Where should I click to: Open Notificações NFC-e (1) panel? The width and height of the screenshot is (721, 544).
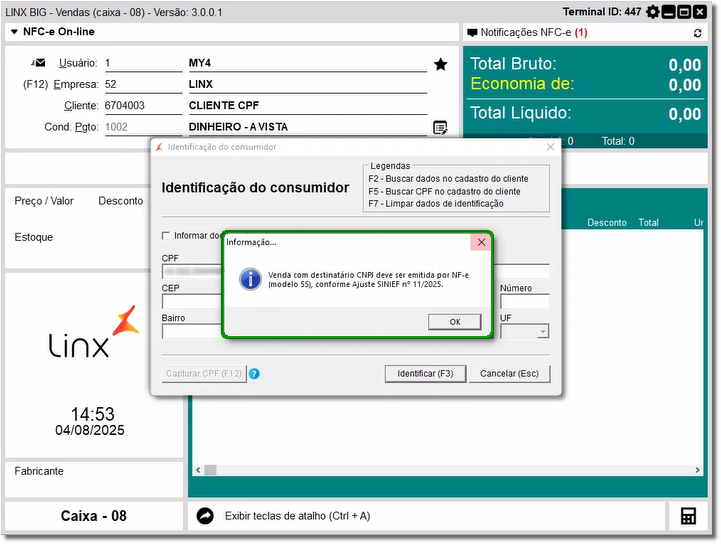534,33
